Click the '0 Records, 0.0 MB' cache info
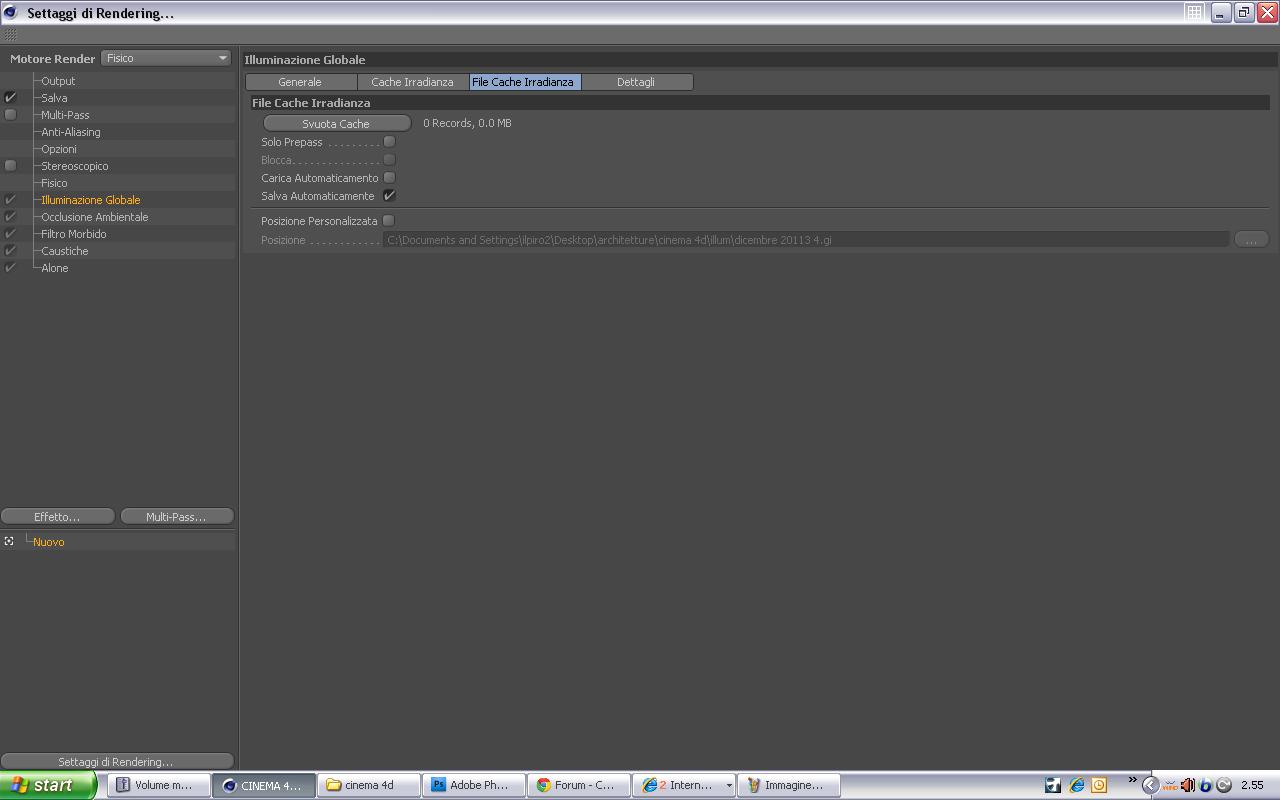This screenshot has width=1280, height=800. [x=467, y=123]
